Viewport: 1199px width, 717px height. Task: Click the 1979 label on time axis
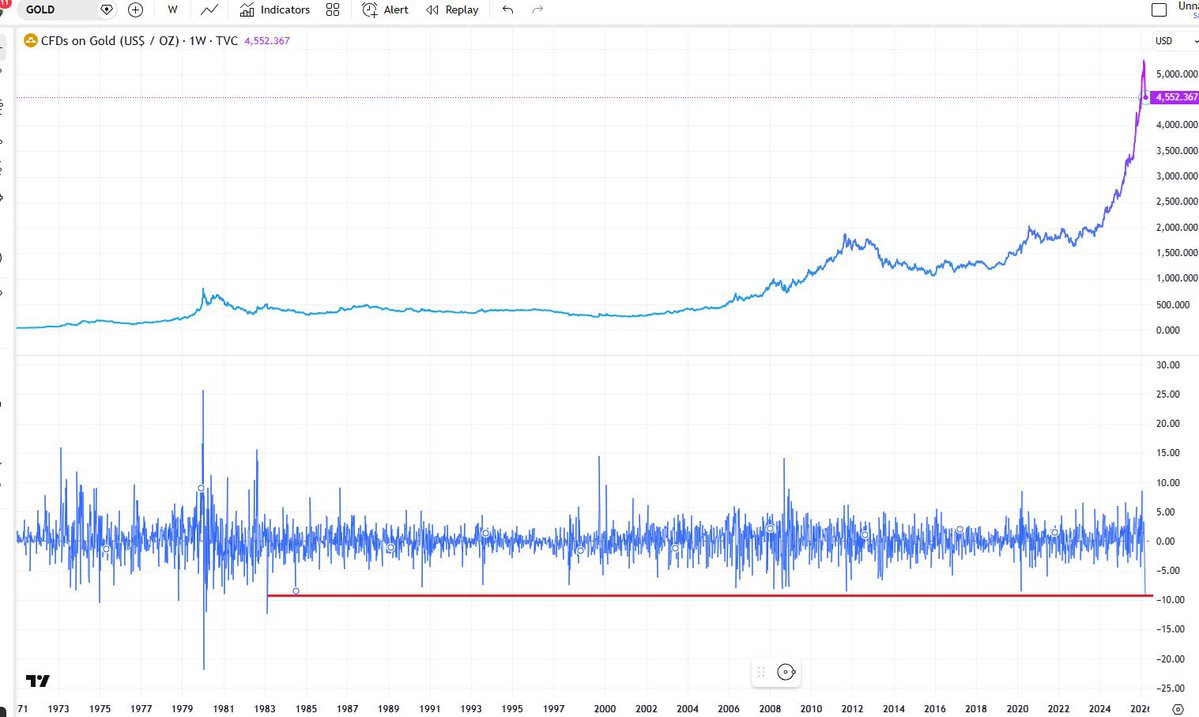point(182,709)
